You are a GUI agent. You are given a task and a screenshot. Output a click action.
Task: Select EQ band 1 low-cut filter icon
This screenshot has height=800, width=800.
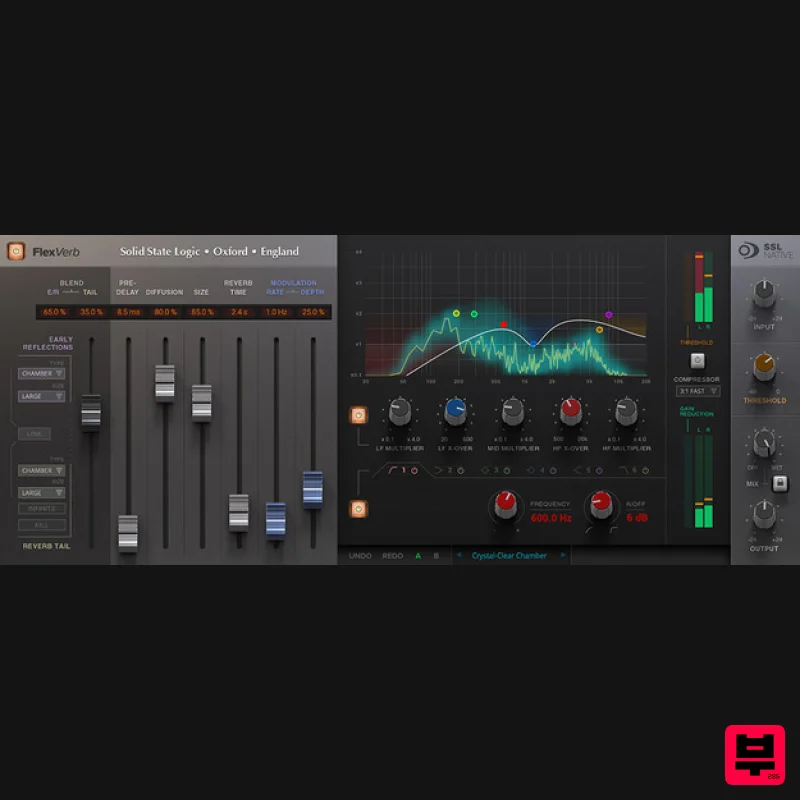(x=394, y=470)
